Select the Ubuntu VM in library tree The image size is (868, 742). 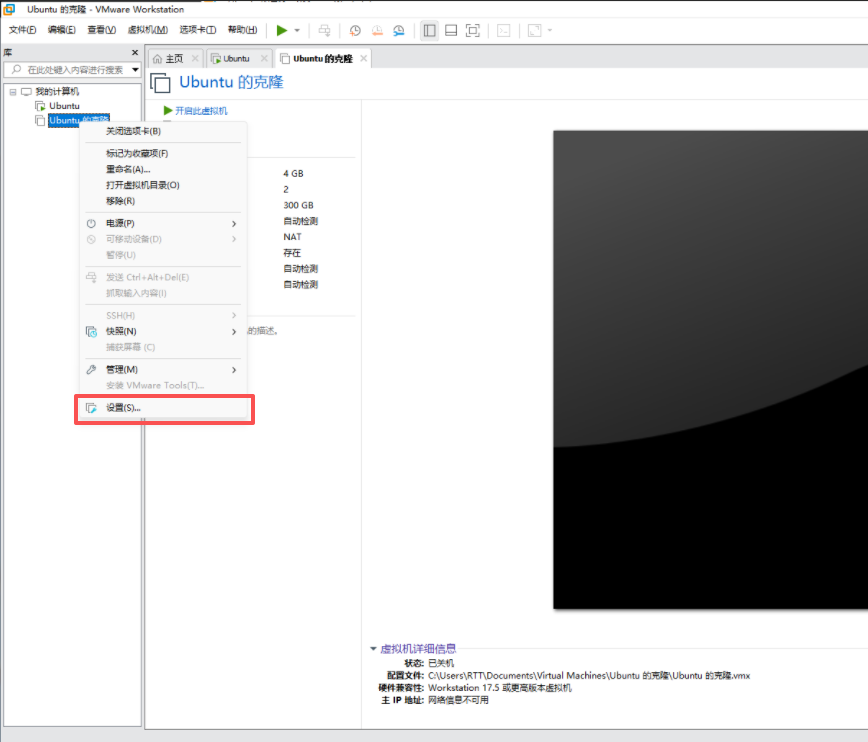64,106
